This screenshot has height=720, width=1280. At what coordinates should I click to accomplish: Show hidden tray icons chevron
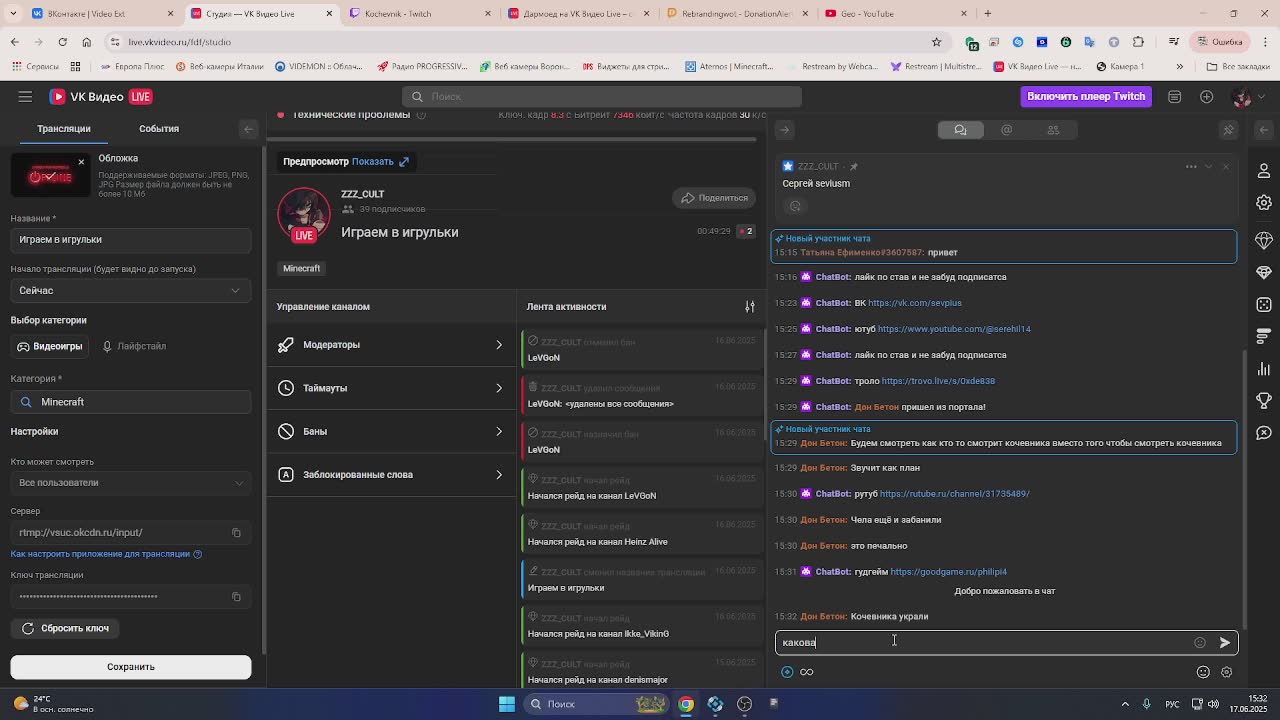[x=1125, y=704]
